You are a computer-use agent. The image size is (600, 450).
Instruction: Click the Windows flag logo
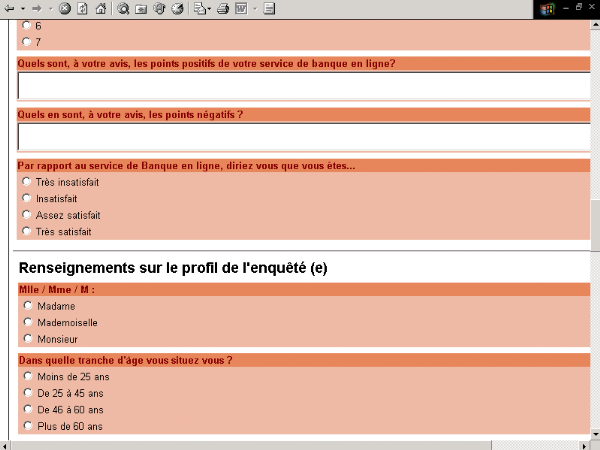click(x=547, y=9)
